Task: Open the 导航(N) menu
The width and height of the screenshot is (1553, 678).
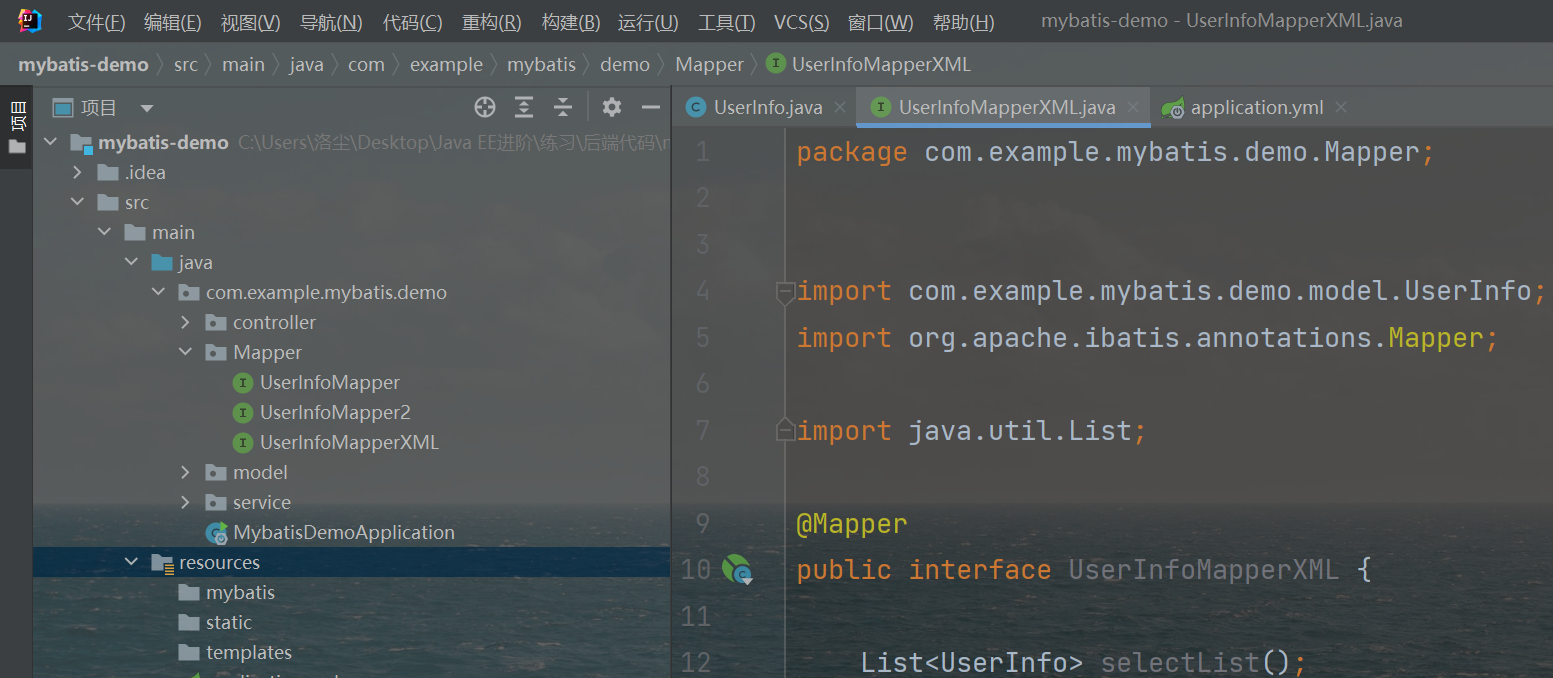Action: [331, 22]
